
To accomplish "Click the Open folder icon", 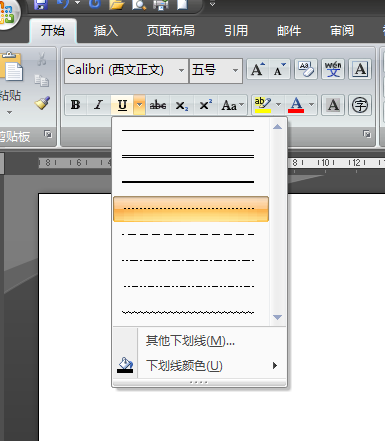I will tap(116, 4).
